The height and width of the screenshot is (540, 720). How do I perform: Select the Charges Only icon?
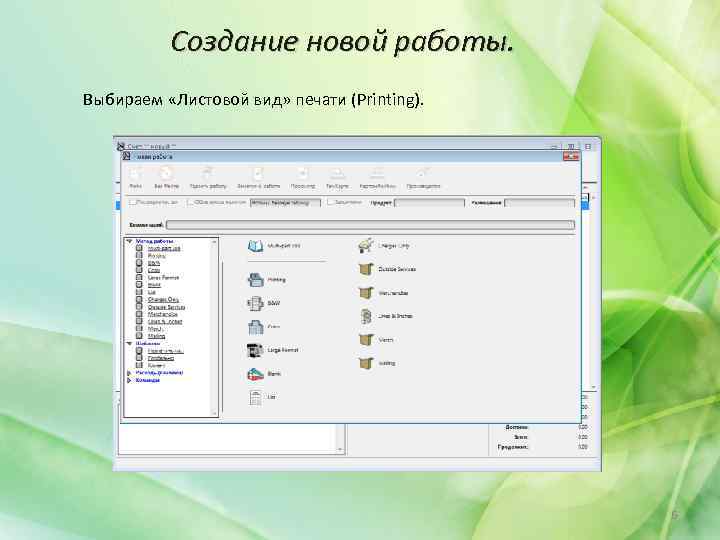click(366, 246)
